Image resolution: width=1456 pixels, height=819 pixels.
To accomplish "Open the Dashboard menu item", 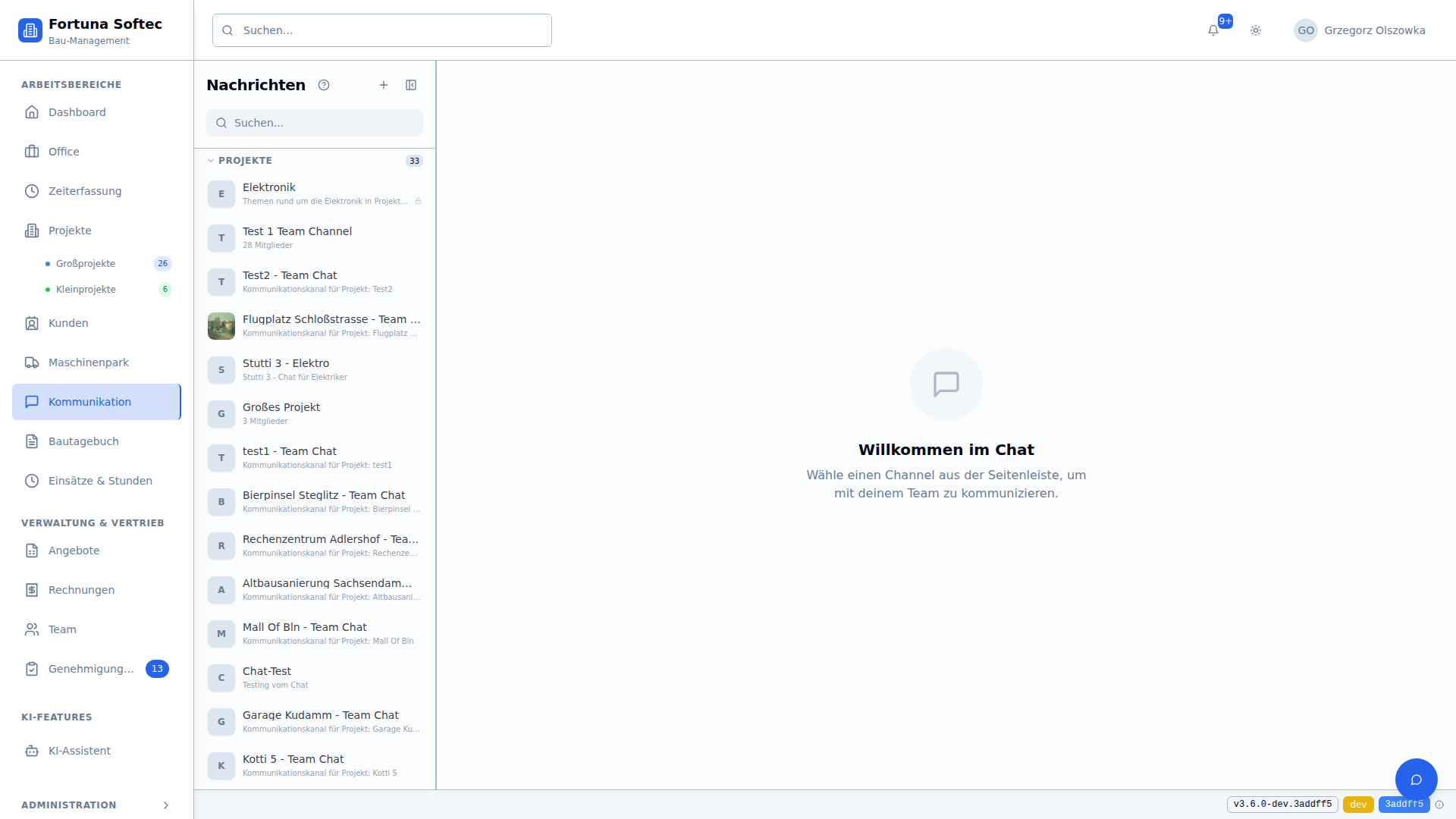I will pos(77,112).
